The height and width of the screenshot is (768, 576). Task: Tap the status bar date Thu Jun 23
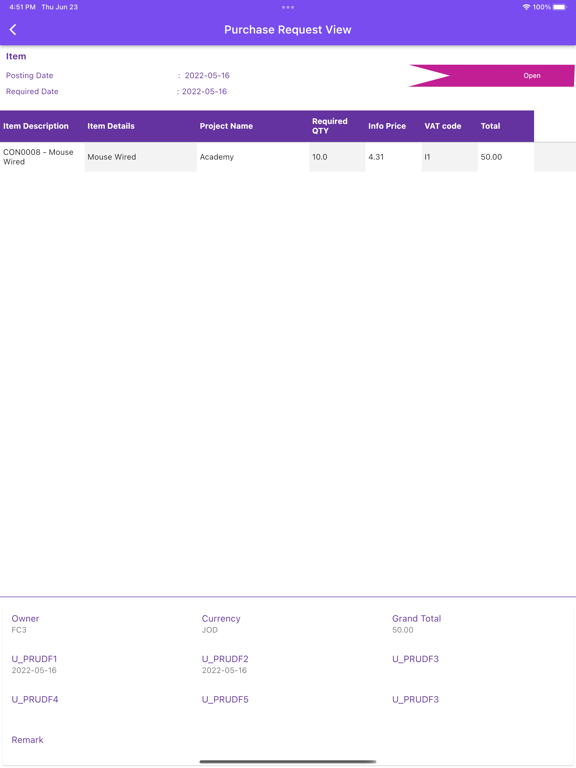coord(59,7)
